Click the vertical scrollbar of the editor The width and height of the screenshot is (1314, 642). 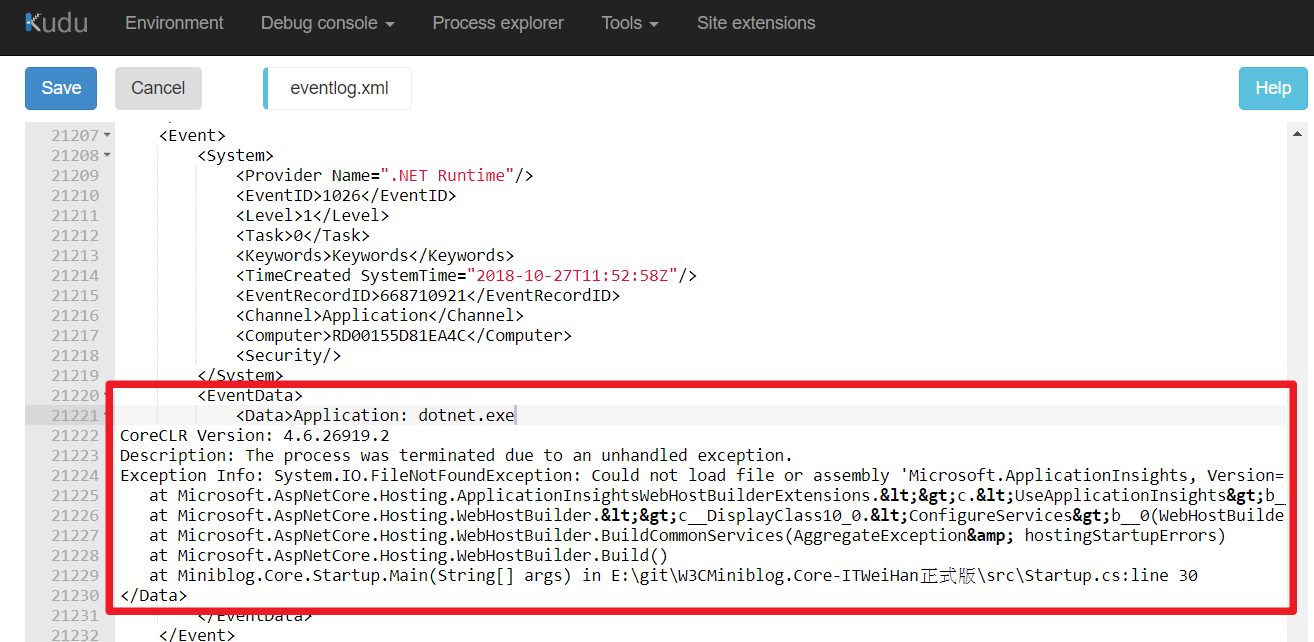(1295, 380)
